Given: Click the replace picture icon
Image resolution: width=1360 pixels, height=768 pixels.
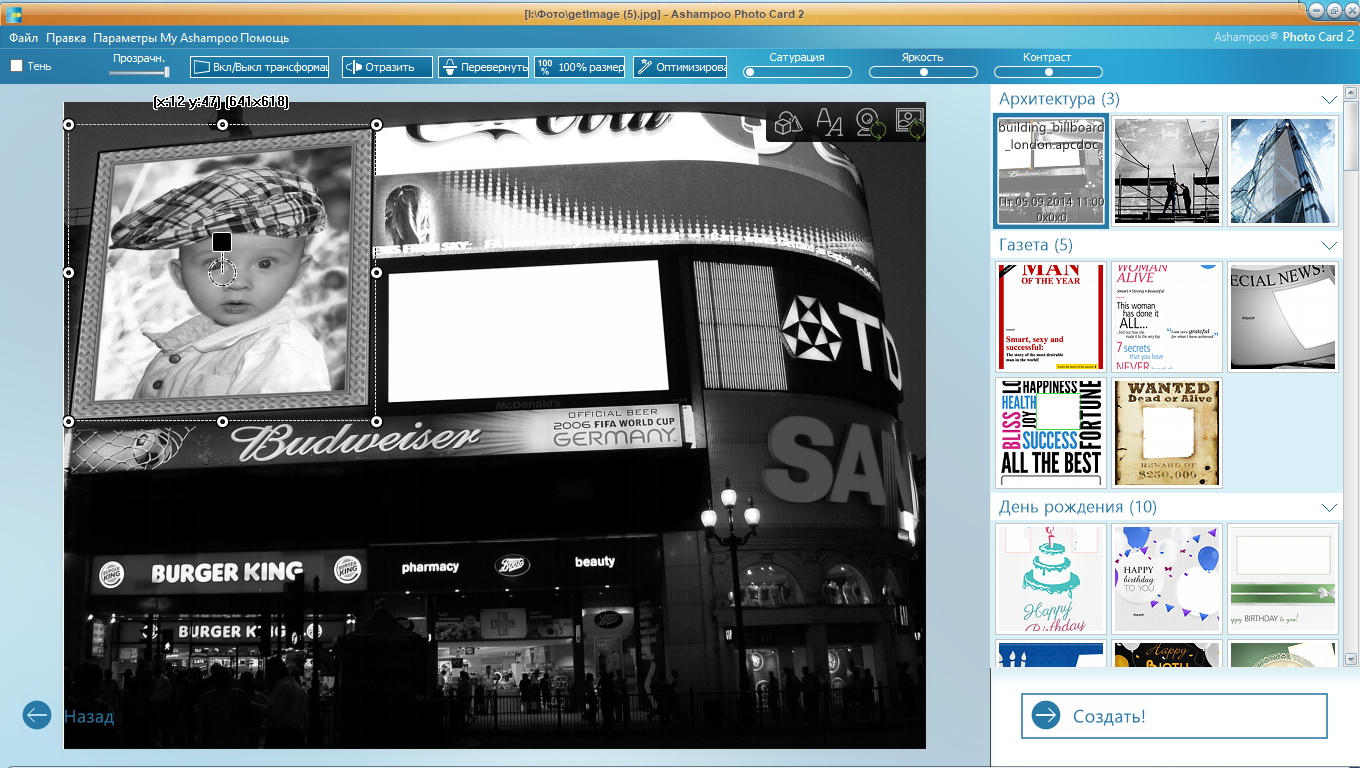Looking at the screenshot, I should tap(910, 123).
